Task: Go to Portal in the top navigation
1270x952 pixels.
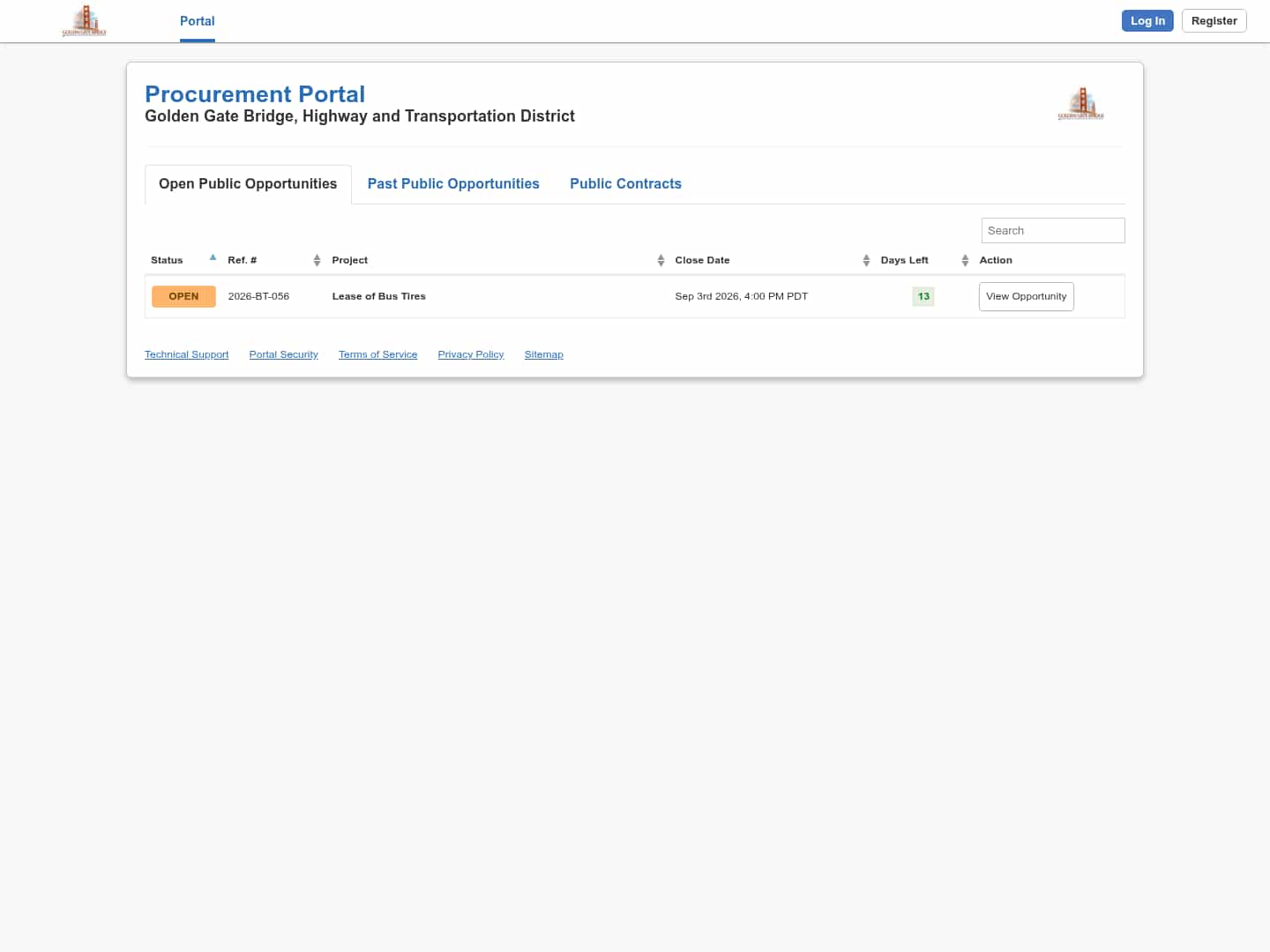Action: pos(198,21)
